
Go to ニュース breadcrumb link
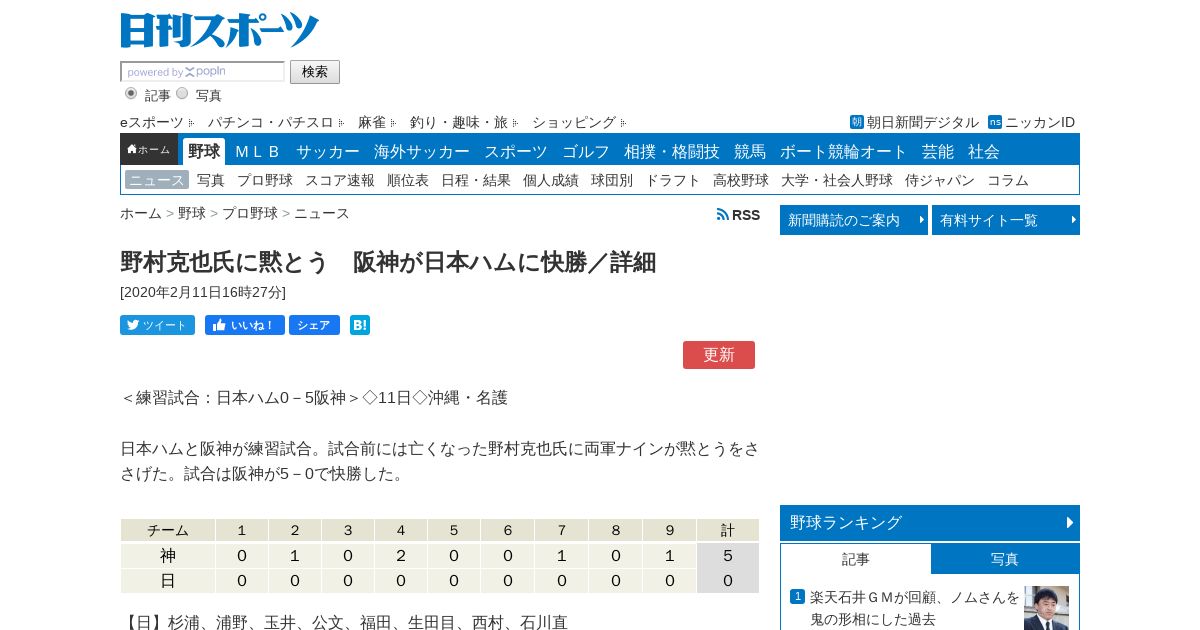click(x=322, y=213)
